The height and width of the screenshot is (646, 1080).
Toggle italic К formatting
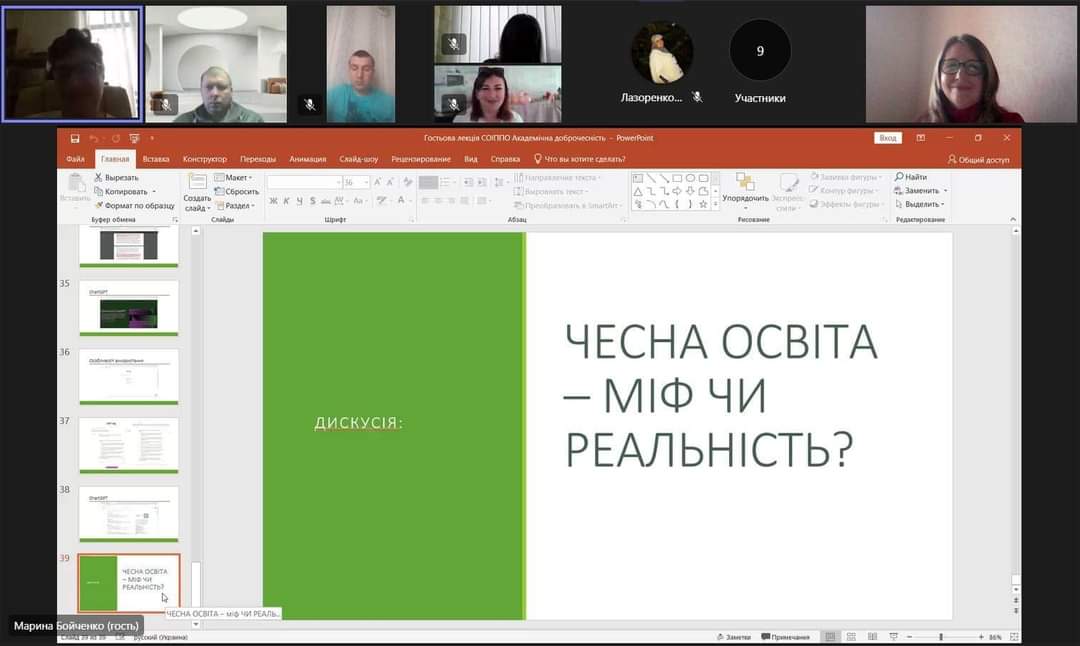coord(287,201)
